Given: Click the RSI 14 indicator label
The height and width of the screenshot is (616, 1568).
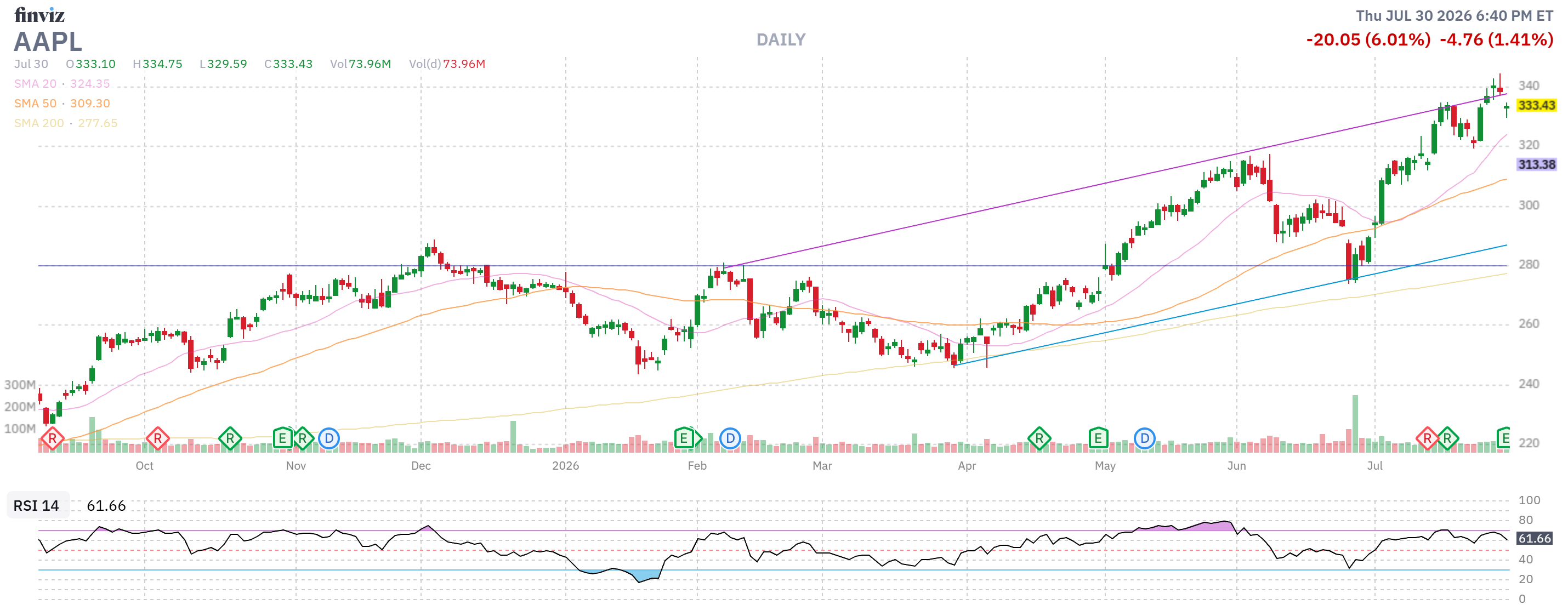Looking at the screenshot, I should click(37, 506).
